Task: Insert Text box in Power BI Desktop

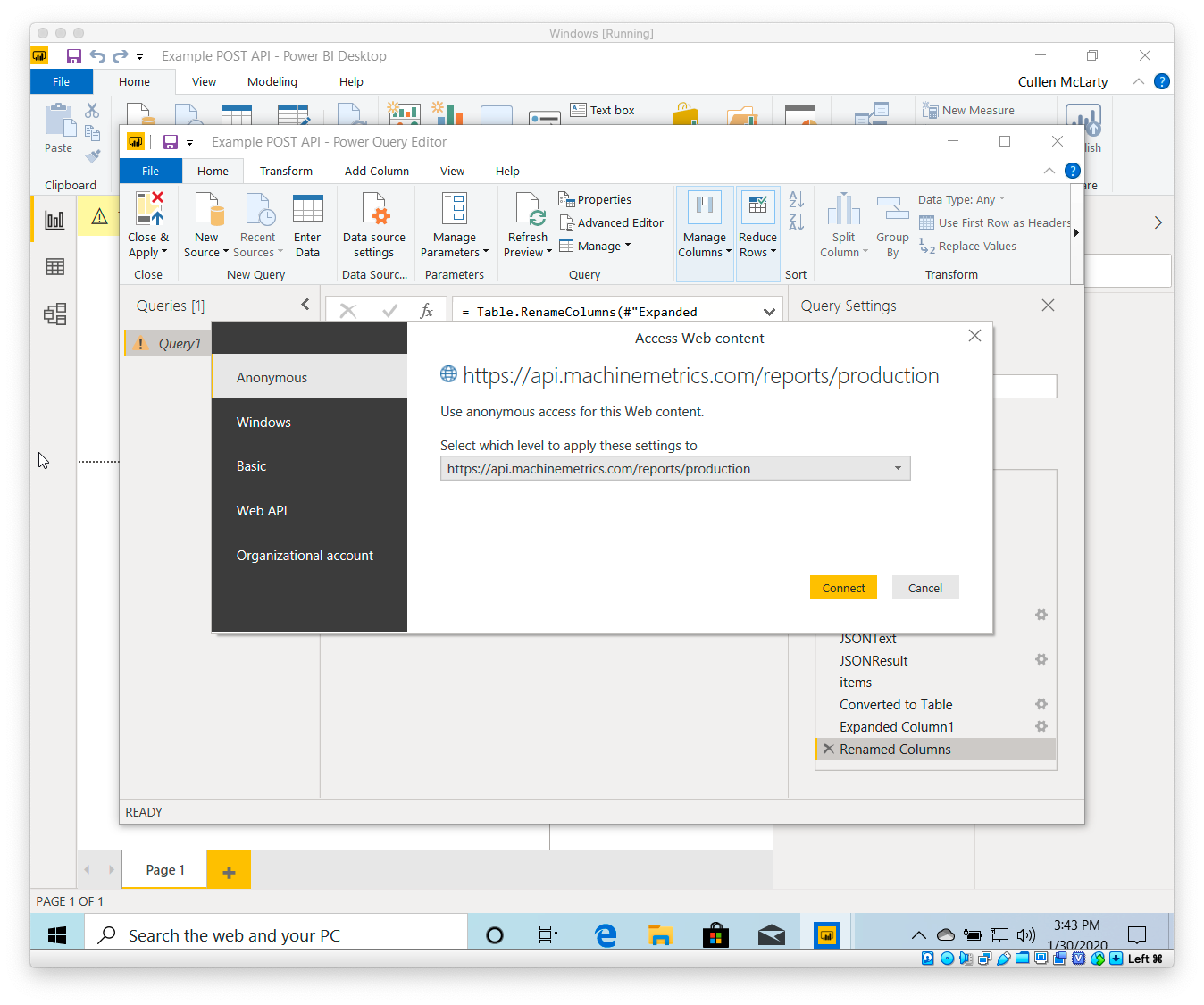Action: (x=603, y=110)
